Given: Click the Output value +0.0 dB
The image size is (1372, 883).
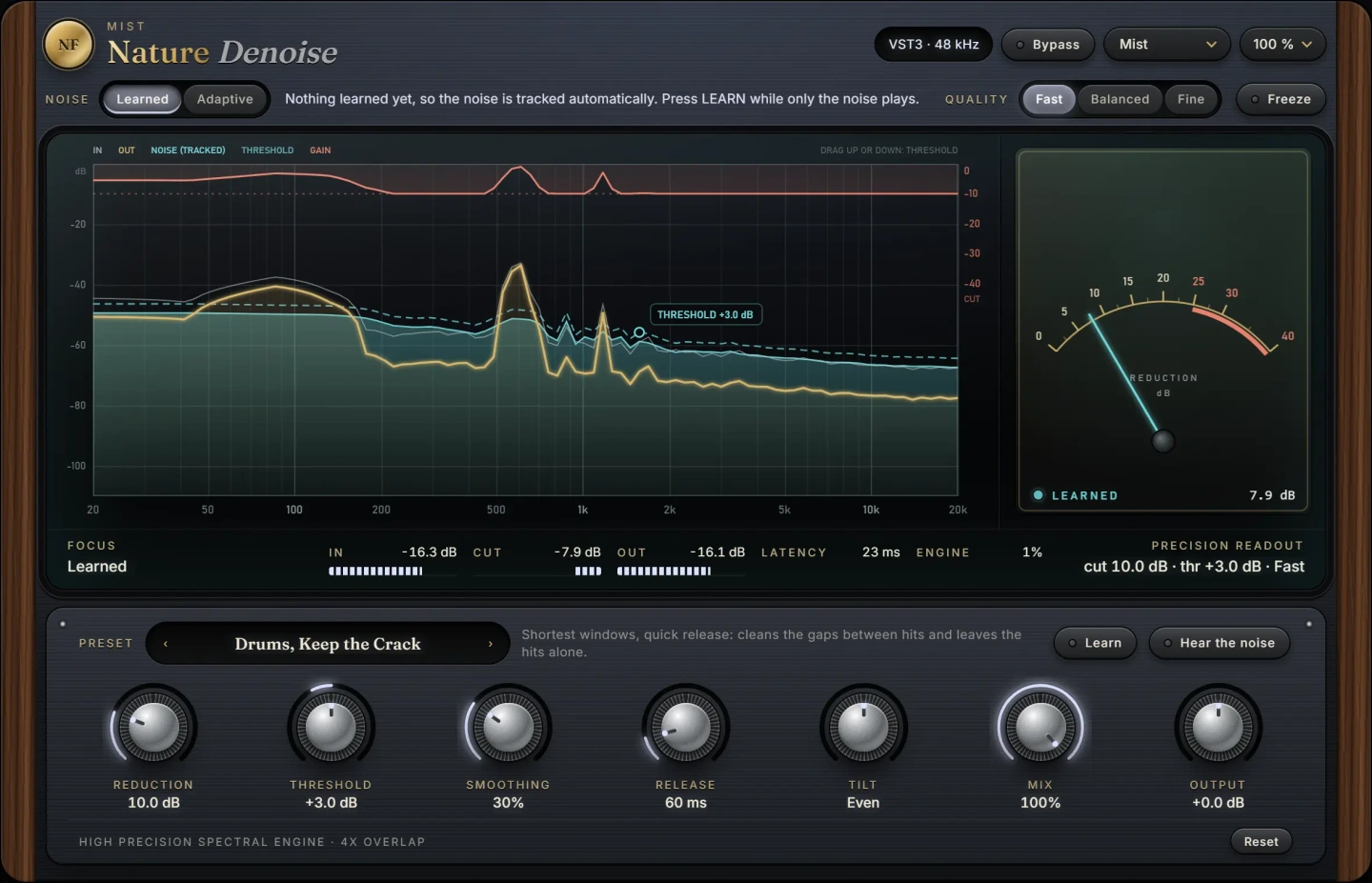Looking at the screenshot, I should (x=1218, y=803).
